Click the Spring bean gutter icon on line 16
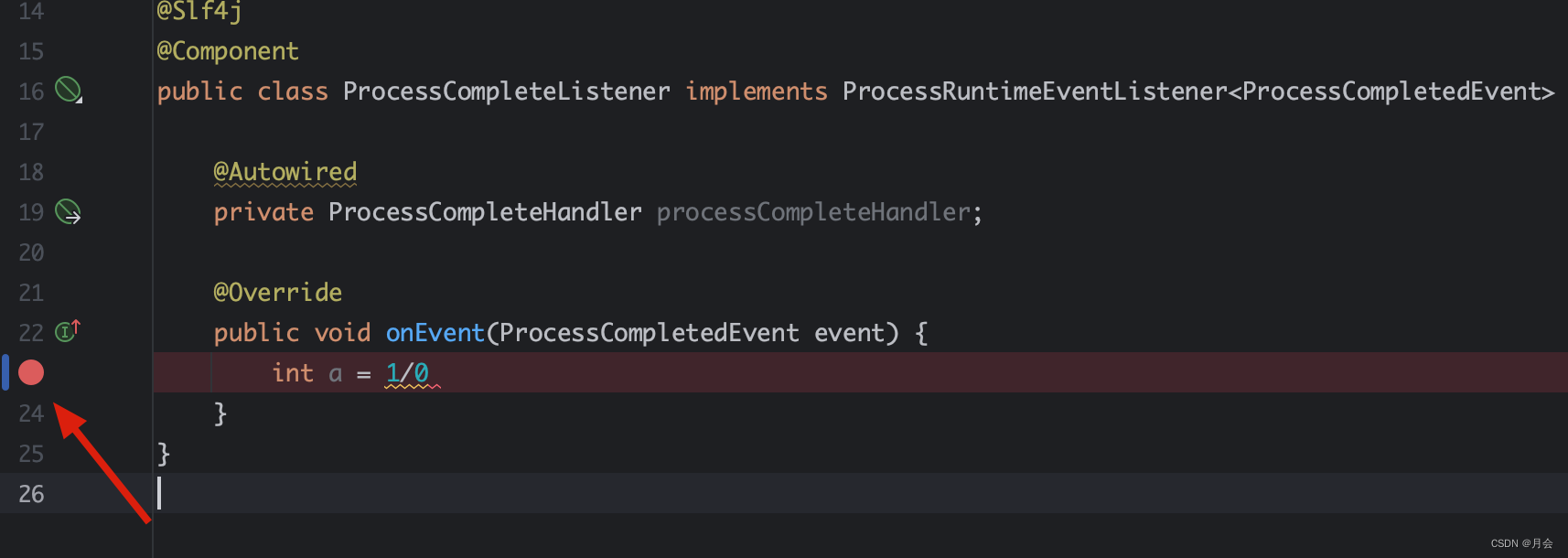The image size is (1568, 558). tap(69, 90)
